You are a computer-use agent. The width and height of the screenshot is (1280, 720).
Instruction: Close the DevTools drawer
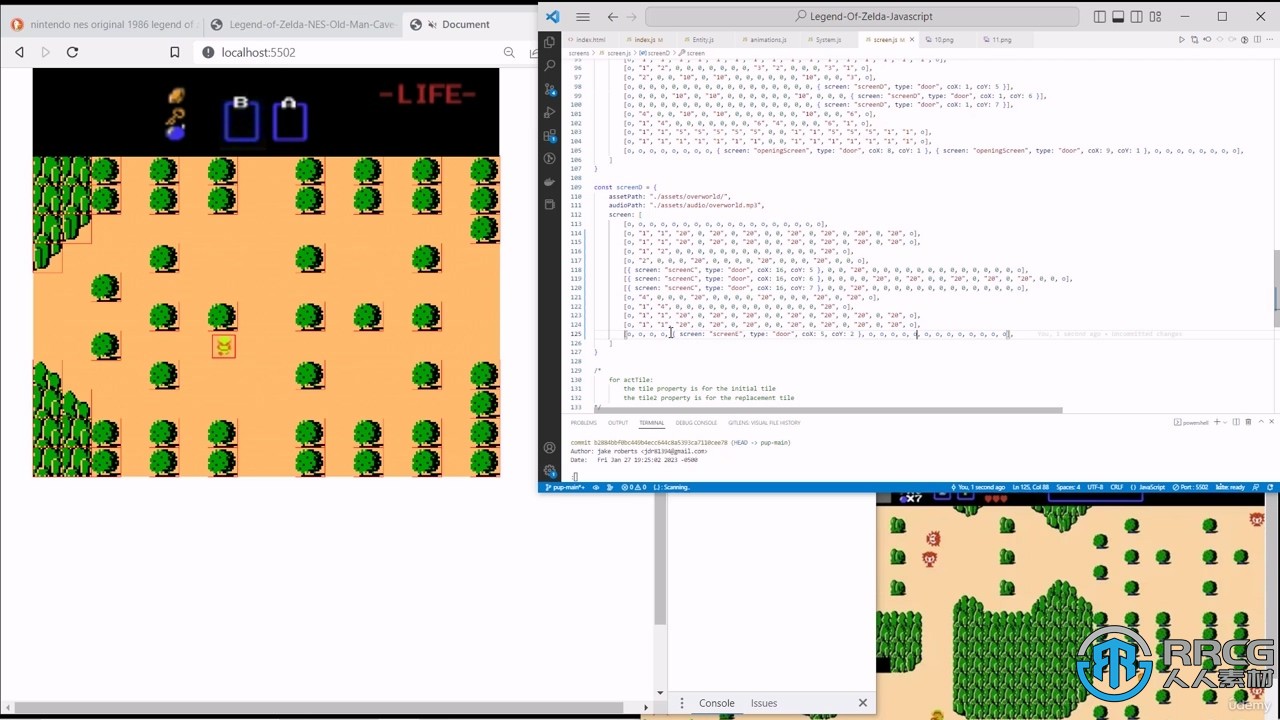coord(863,703)
